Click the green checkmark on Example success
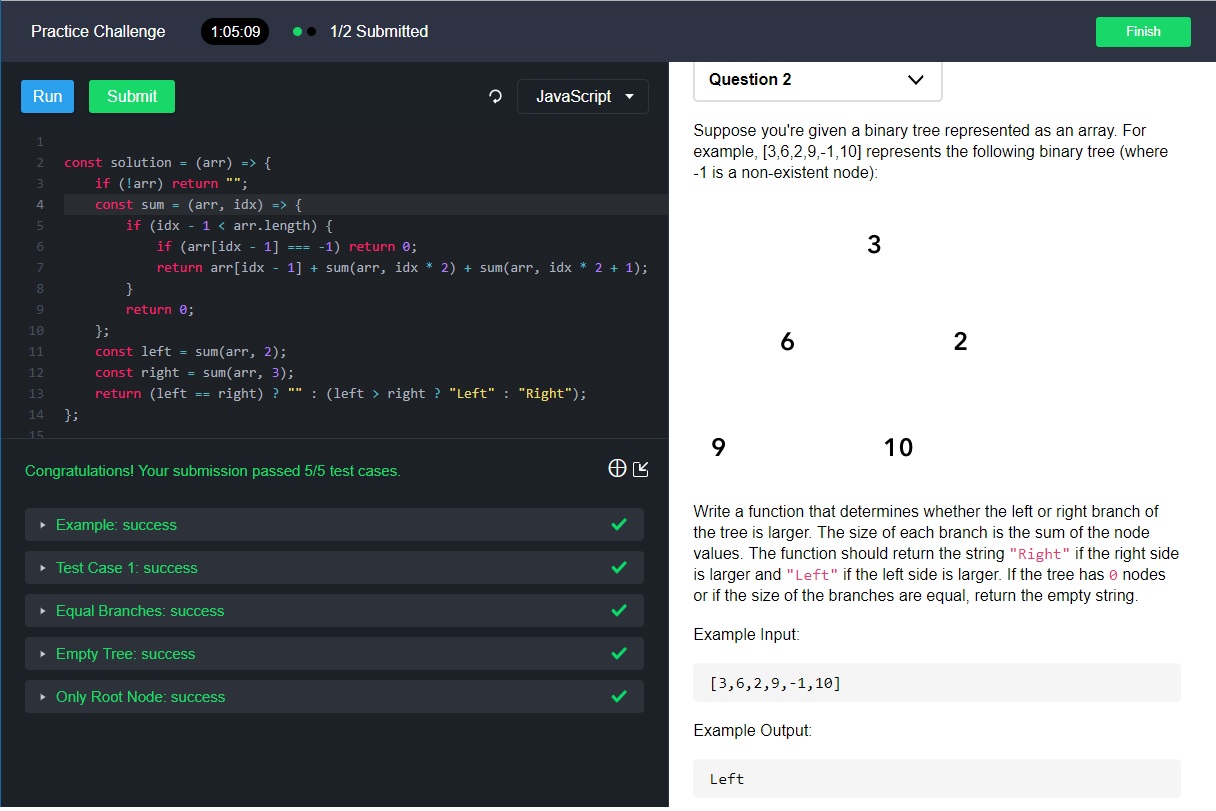The width and height of the screenshot is (1216, 811). [618, 524]
